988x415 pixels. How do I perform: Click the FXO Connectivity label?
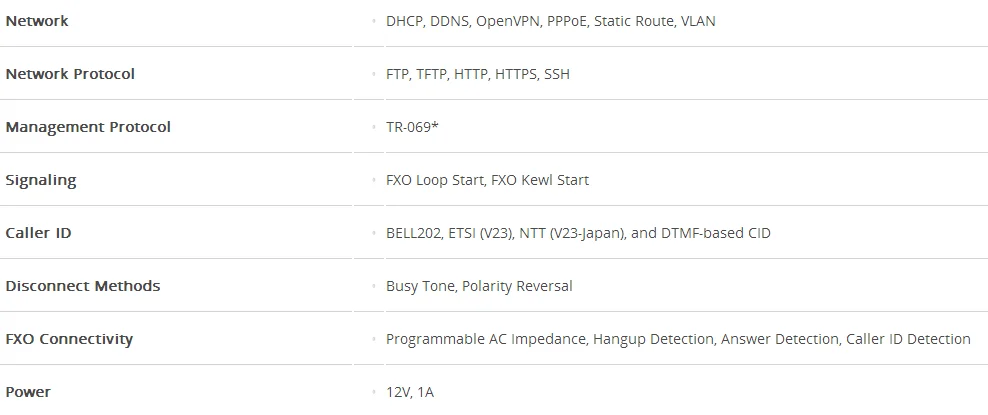tap(69, 339)
